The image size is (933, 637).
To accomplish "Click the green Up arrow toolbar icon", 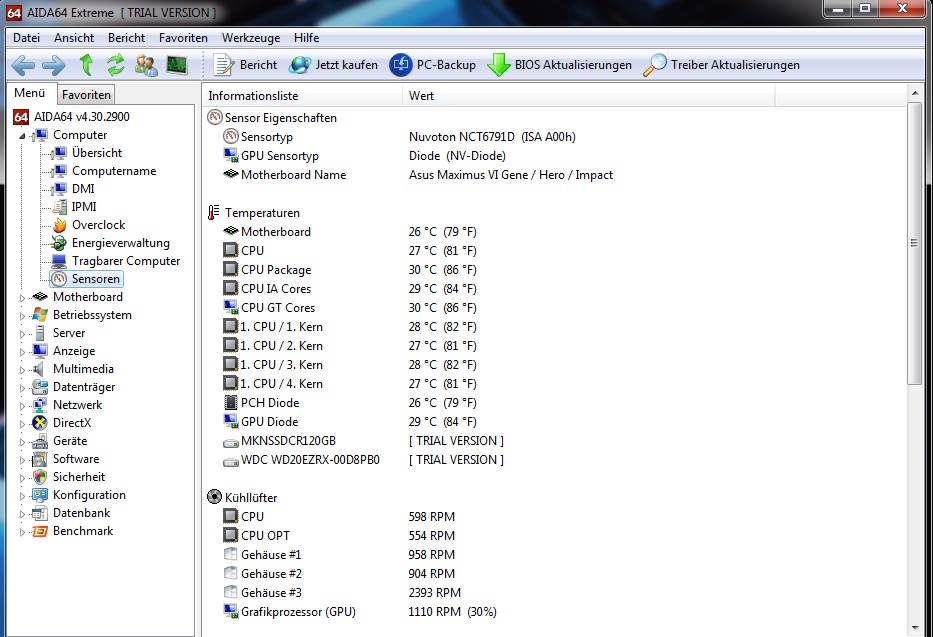I will (x=87, y=64).
